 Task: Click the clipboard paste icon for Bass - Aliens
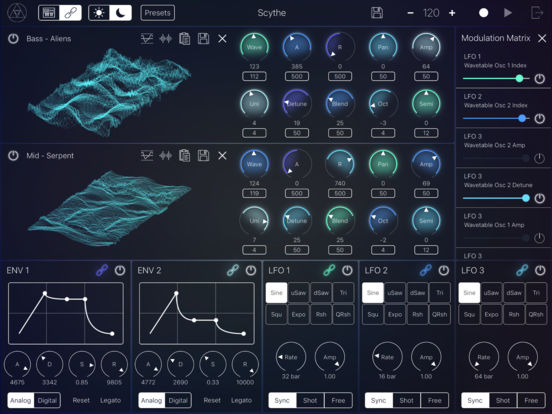184,38
